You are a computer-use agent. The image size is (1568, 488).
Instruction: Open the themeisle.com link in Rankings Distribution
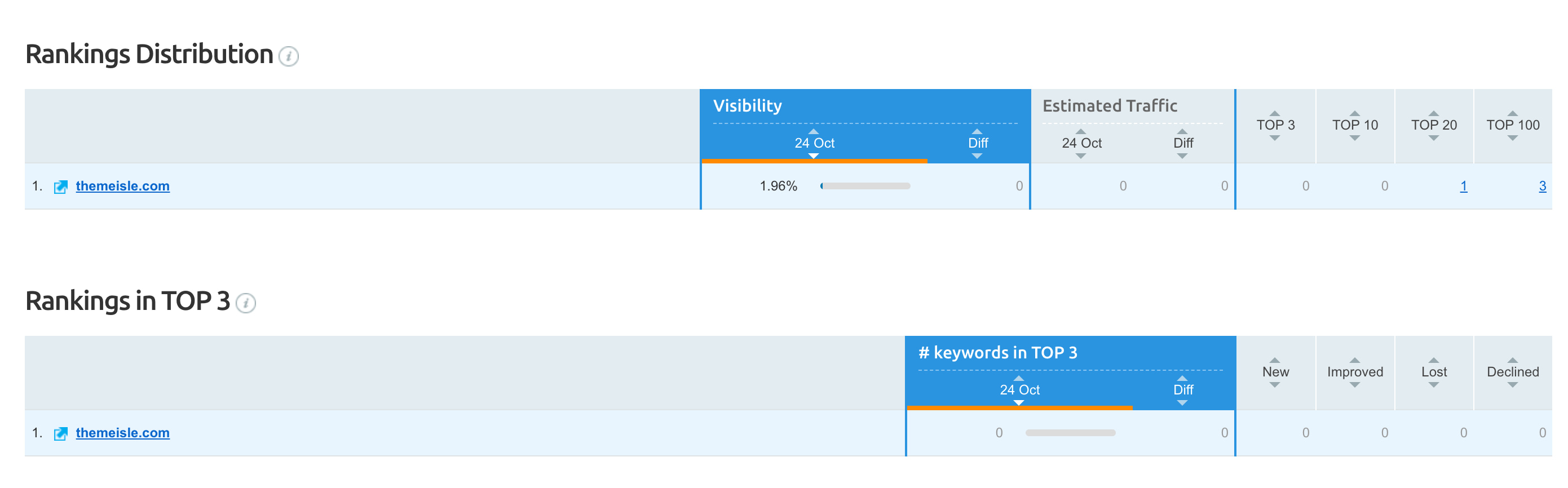(122, 186)
